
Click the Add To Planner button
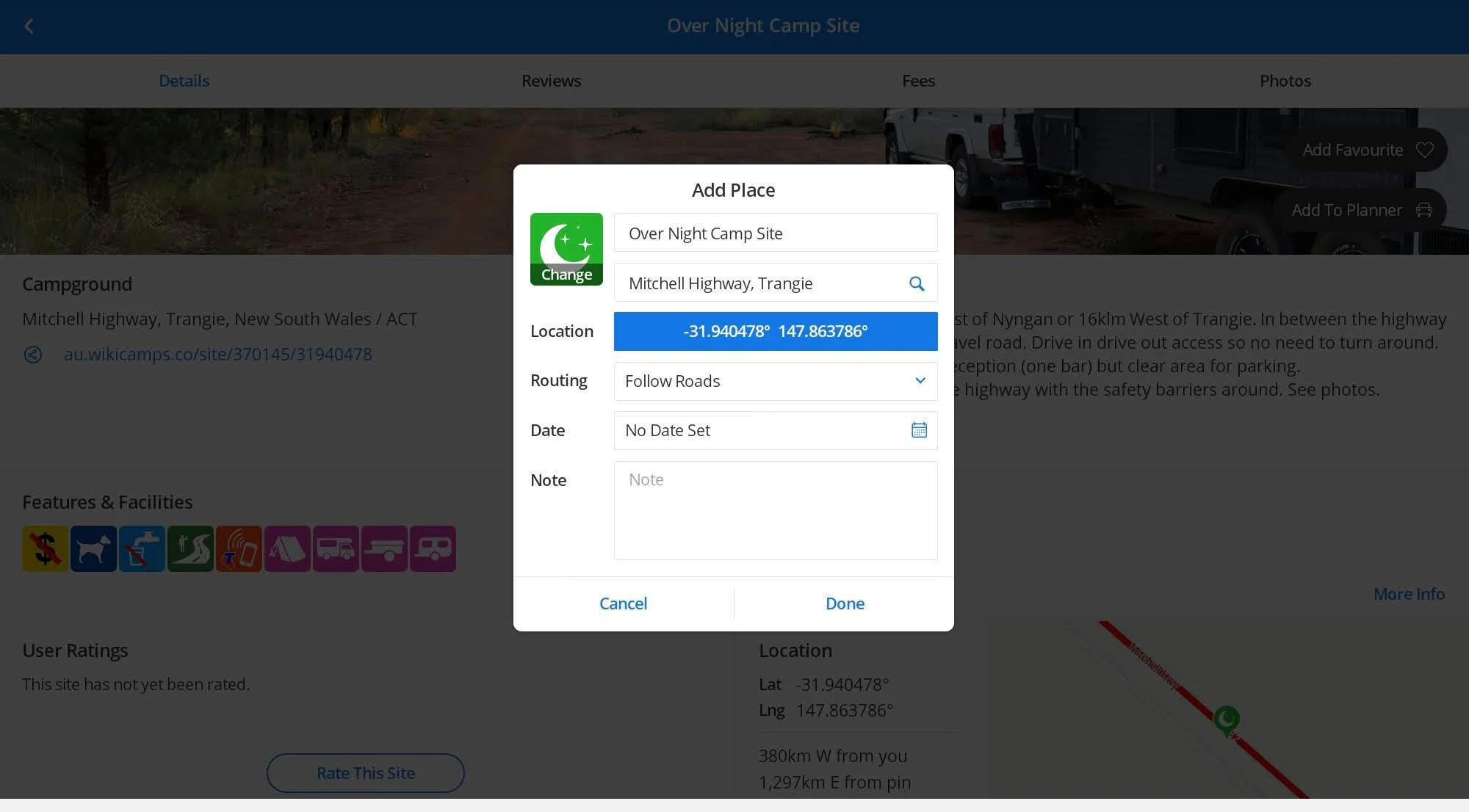(1360, 210)
